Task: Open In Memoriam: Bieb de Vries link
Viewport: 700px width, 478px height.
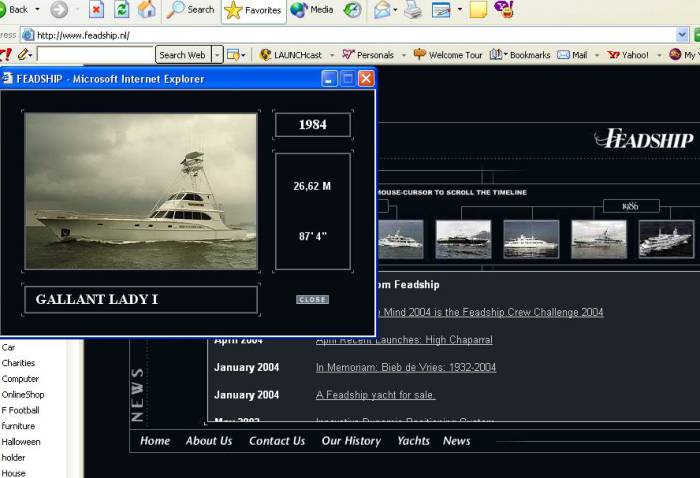Action: tap(406, 367)
